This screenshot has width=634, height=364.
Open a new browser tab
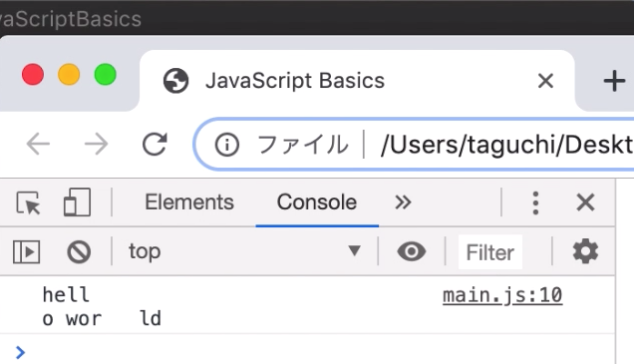614,81
